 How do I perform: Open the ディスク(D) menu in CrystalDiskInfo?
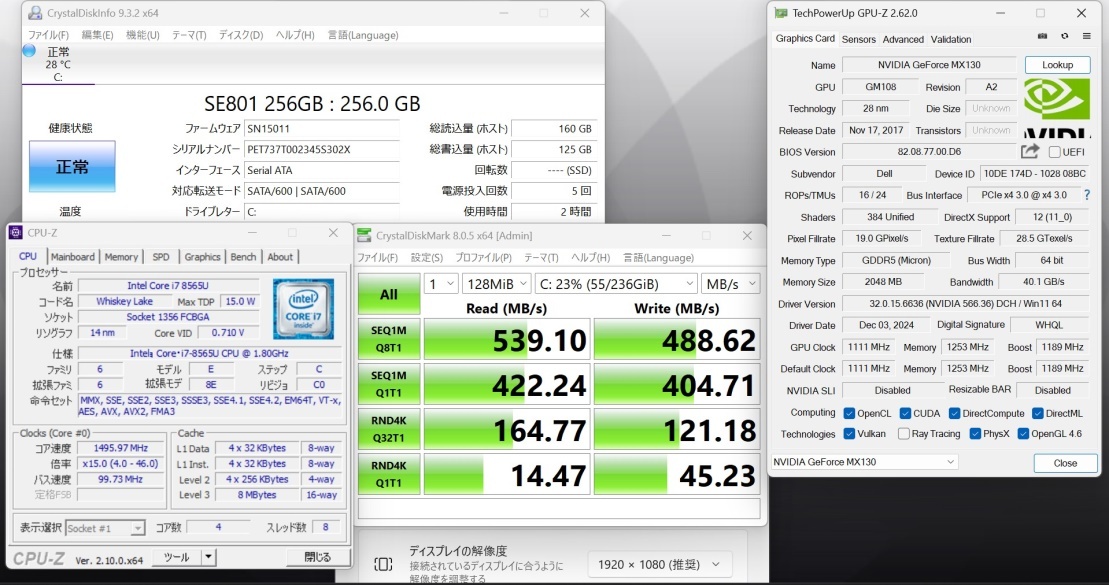[x=240, y=35]
